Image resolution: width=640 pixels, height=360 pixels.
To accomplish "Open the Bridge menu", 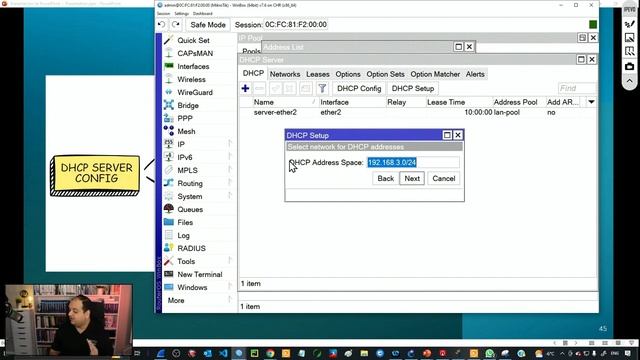I will (188, 106).
